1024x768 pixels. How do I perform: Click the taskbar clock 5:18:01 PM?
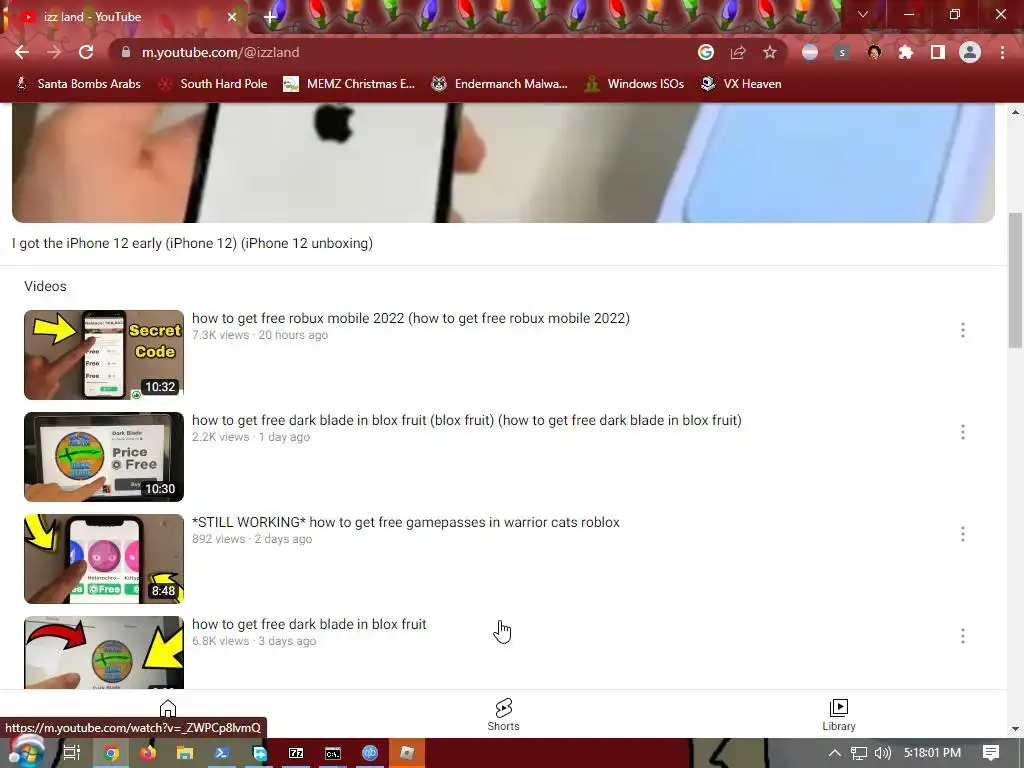tap(933, 753)
